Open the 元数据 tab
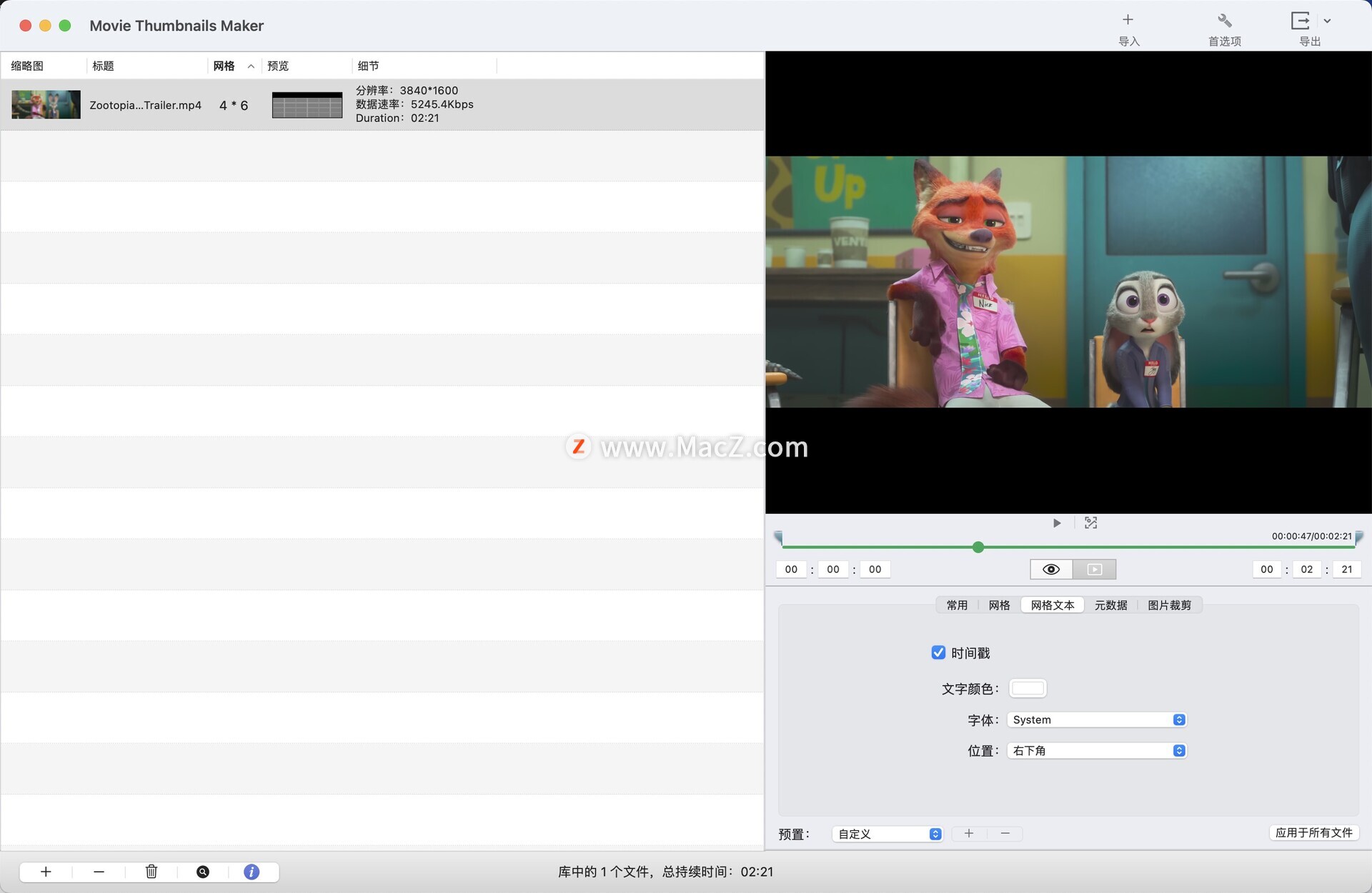 coord(1111,605)
